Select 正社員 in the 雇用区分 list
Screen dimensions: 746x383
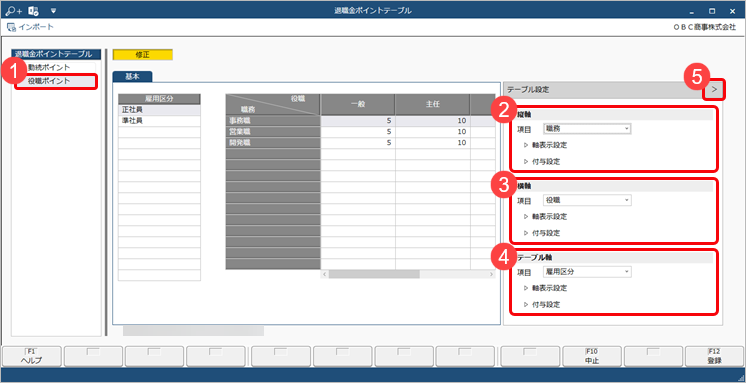coord(159,110)
